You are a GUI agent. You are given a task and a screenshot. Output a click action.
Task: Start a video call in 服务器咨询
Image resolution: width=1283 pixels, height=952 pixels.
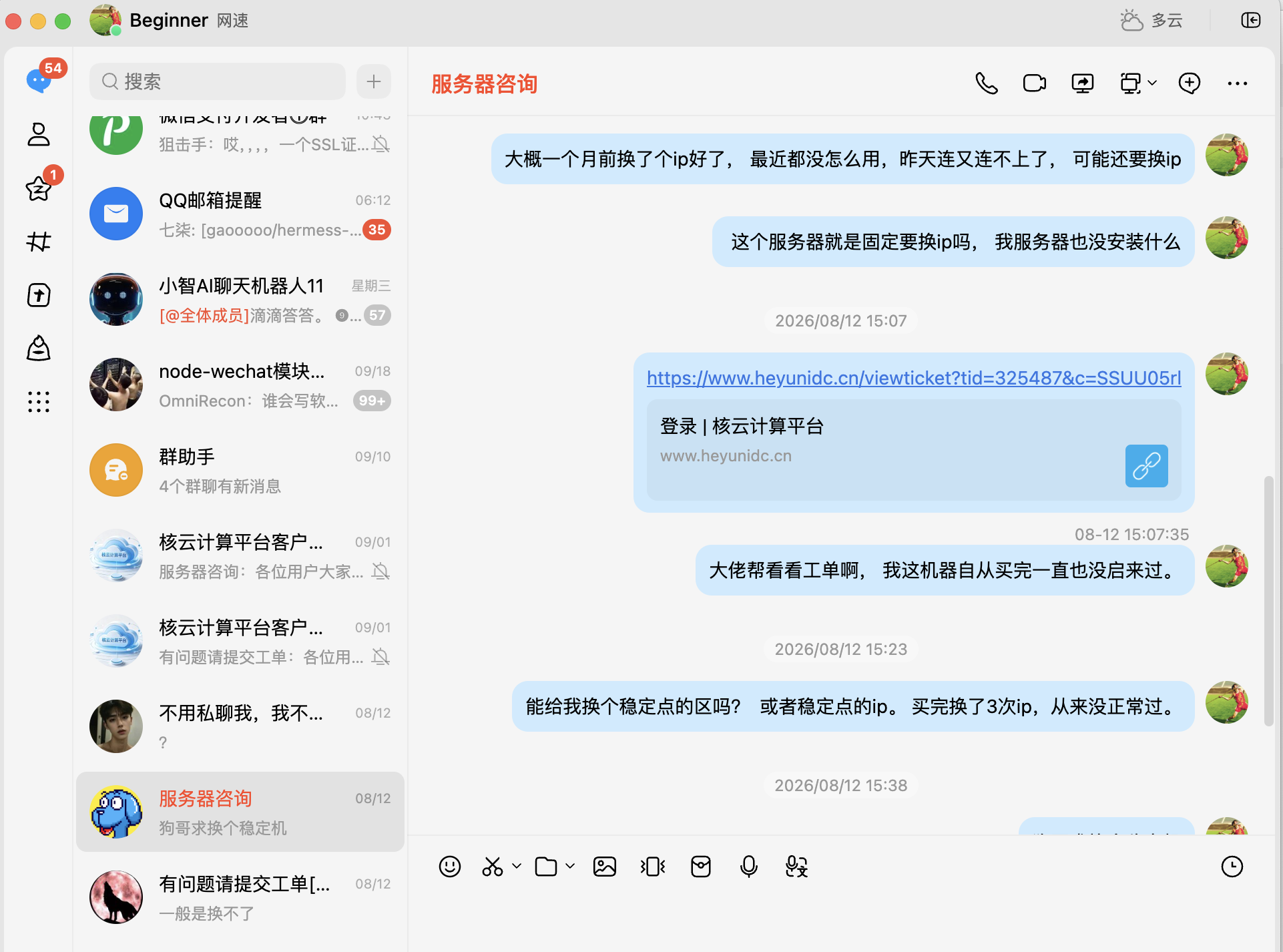[1035, 83]
